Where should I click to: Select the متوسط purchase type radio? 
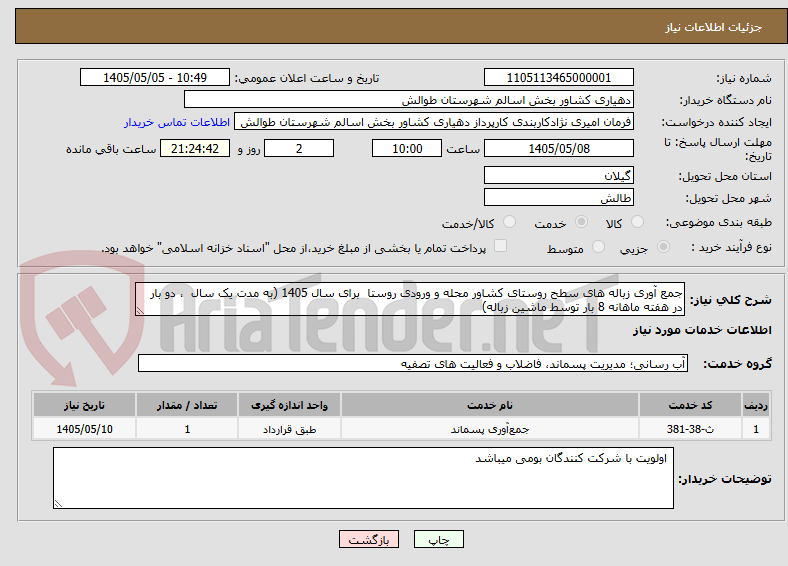click(x=598, y=247)
